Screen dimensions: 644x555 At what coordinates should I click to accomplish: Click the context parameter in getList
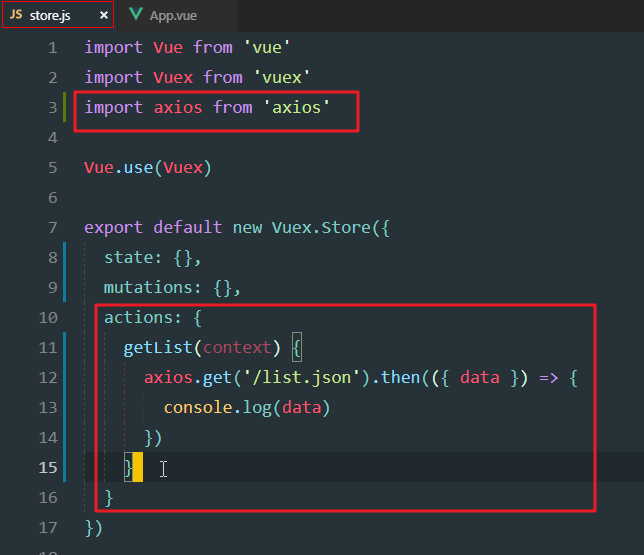click(x=237, y=347)
